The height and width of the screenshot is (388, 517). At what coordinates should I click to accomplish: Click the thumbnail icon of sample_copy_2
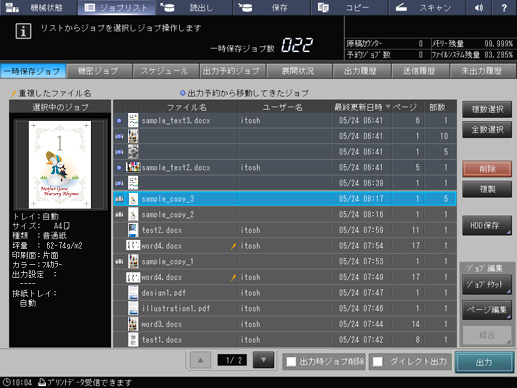(133, 214)
